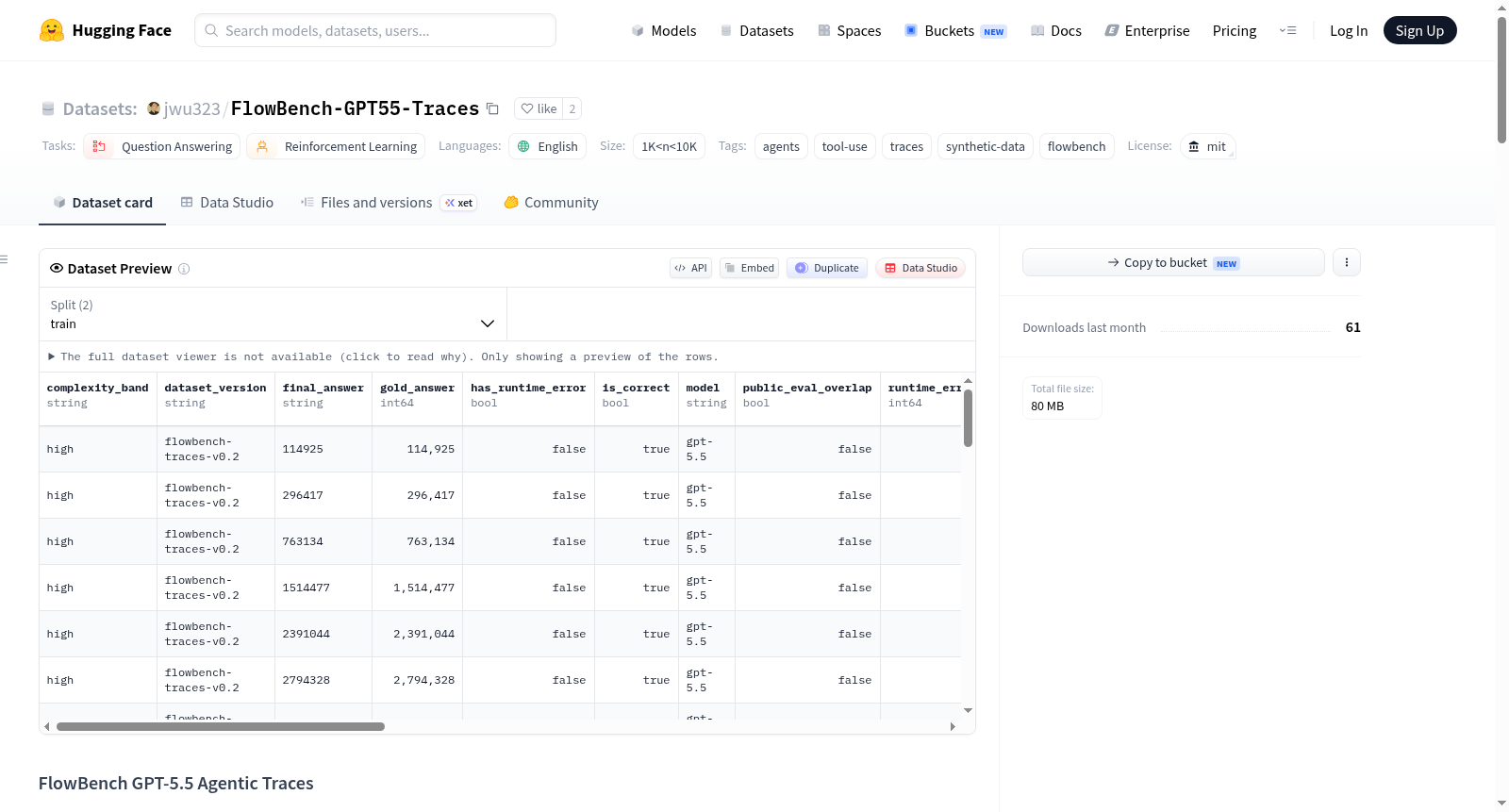The width and height of the screenshot is (1509, 812).
Task: Select the Question Answering task tag
Action: pos(162,146)
